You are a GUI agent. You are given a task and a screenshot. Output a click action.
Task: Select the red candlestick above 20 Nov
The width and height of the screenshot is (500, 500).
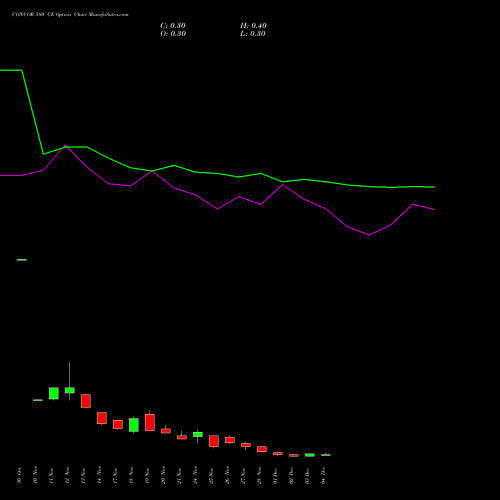pyautogui.click(x=166, y=431)
